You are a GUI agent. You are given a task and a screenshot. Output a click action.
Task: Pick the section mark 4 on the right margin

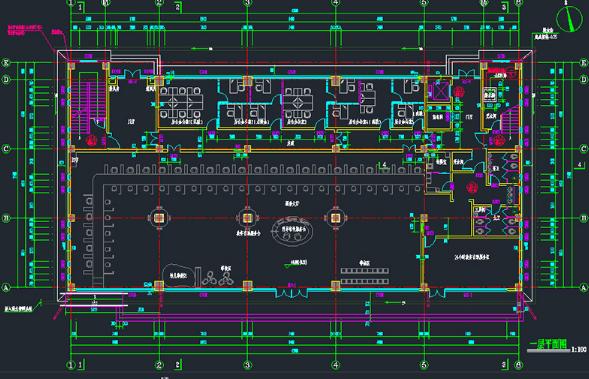click(579, 165)
